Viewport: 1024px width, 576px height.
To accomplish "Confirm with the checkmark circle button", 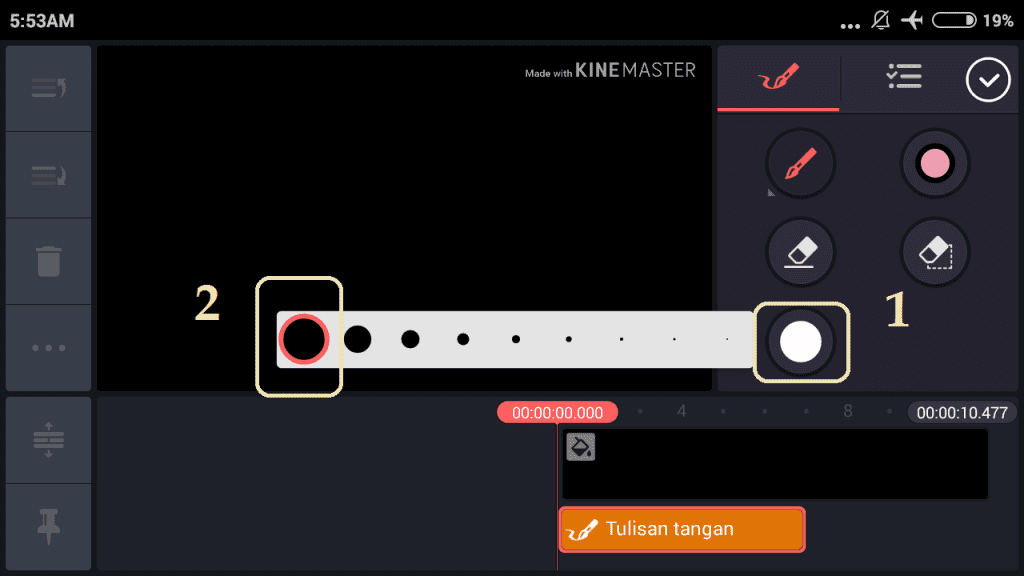I will [x=988, y=80].
